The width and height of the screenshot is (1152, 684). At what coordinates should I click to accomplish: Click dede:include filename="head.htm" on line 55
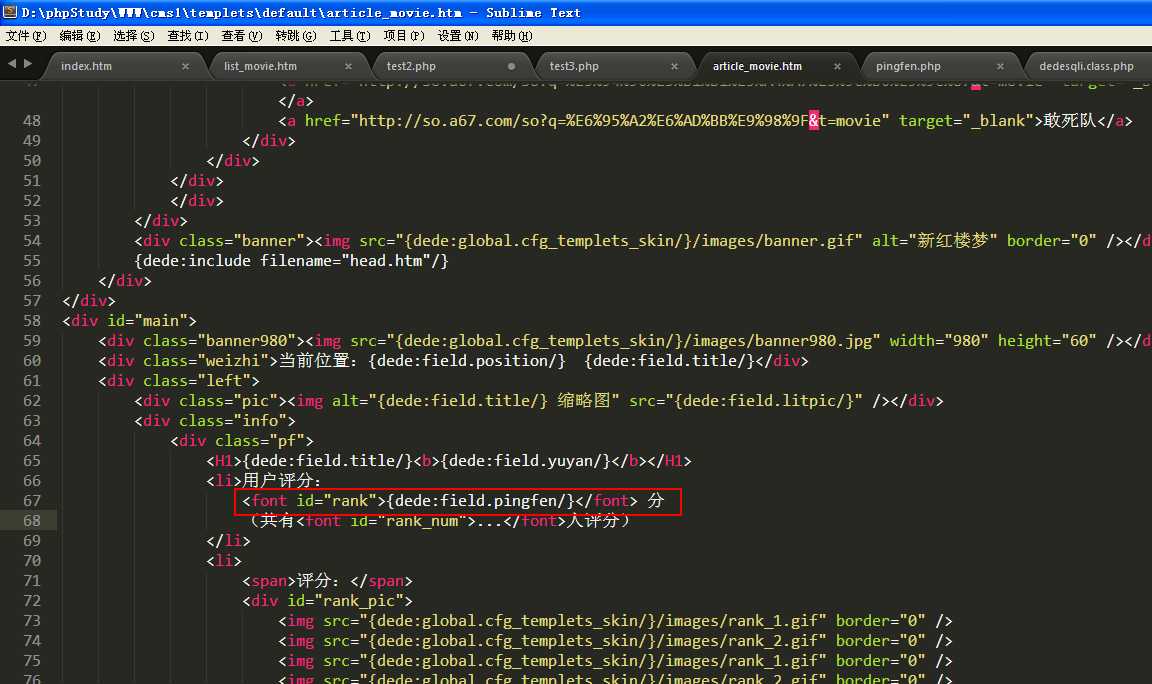coord(291,260)
